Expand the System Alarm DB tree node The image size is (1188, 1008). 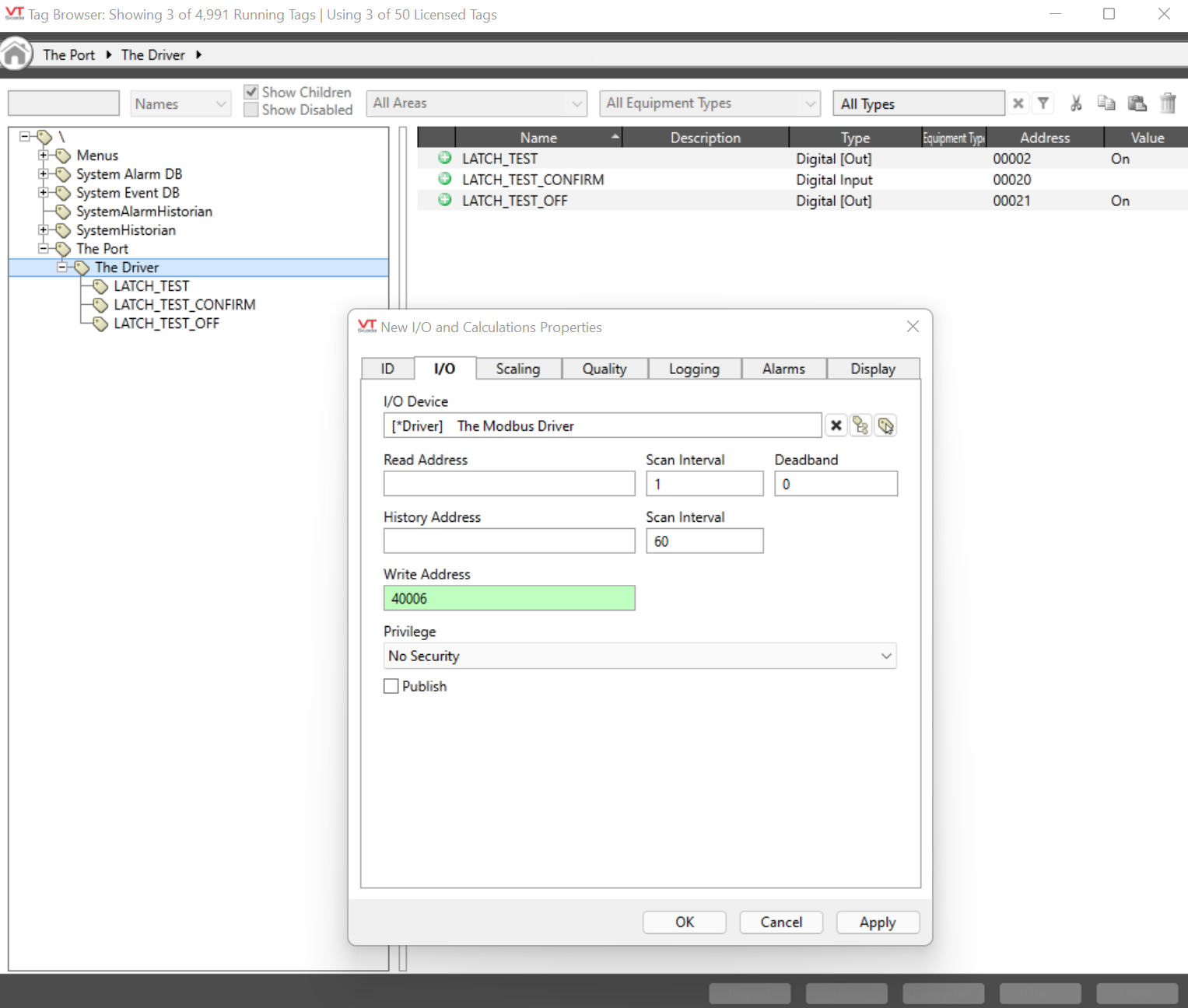point(44,173)
